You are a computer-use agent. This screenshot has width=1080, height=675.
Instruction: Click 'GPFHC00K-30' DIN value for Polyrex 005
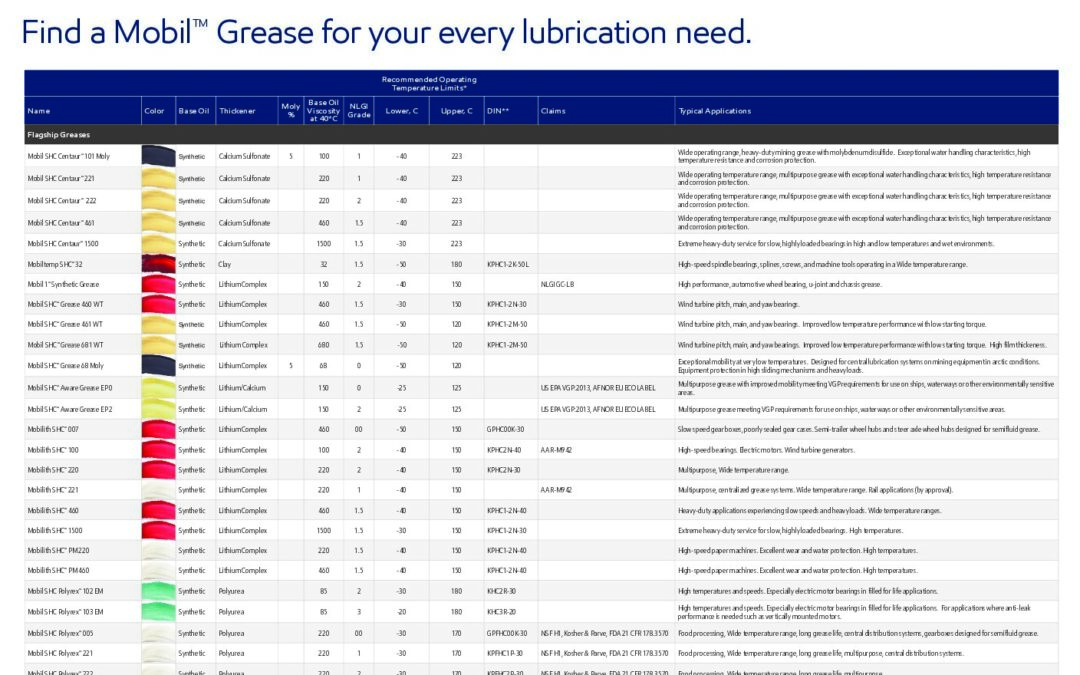point(506,633)
